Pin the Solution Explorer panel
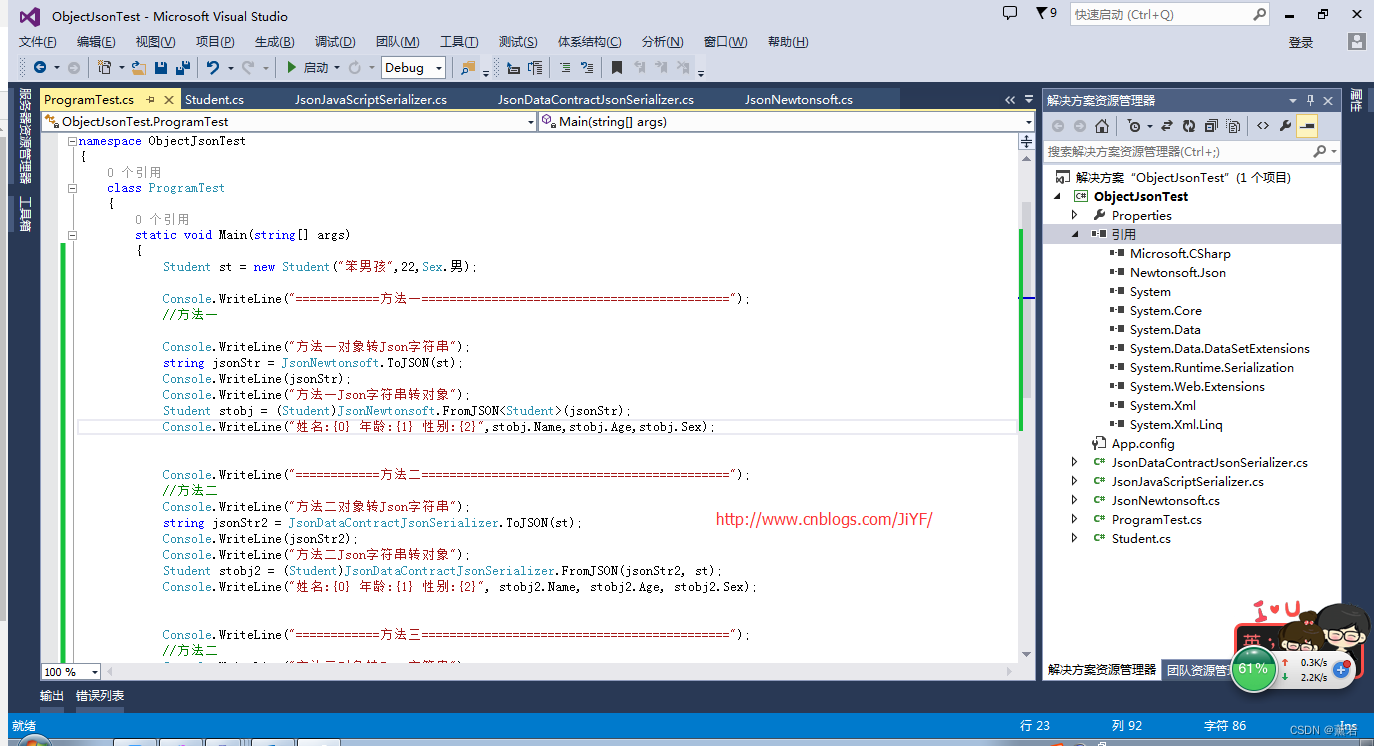The height and width of the screenshot is (746, 1374). 1311,100
